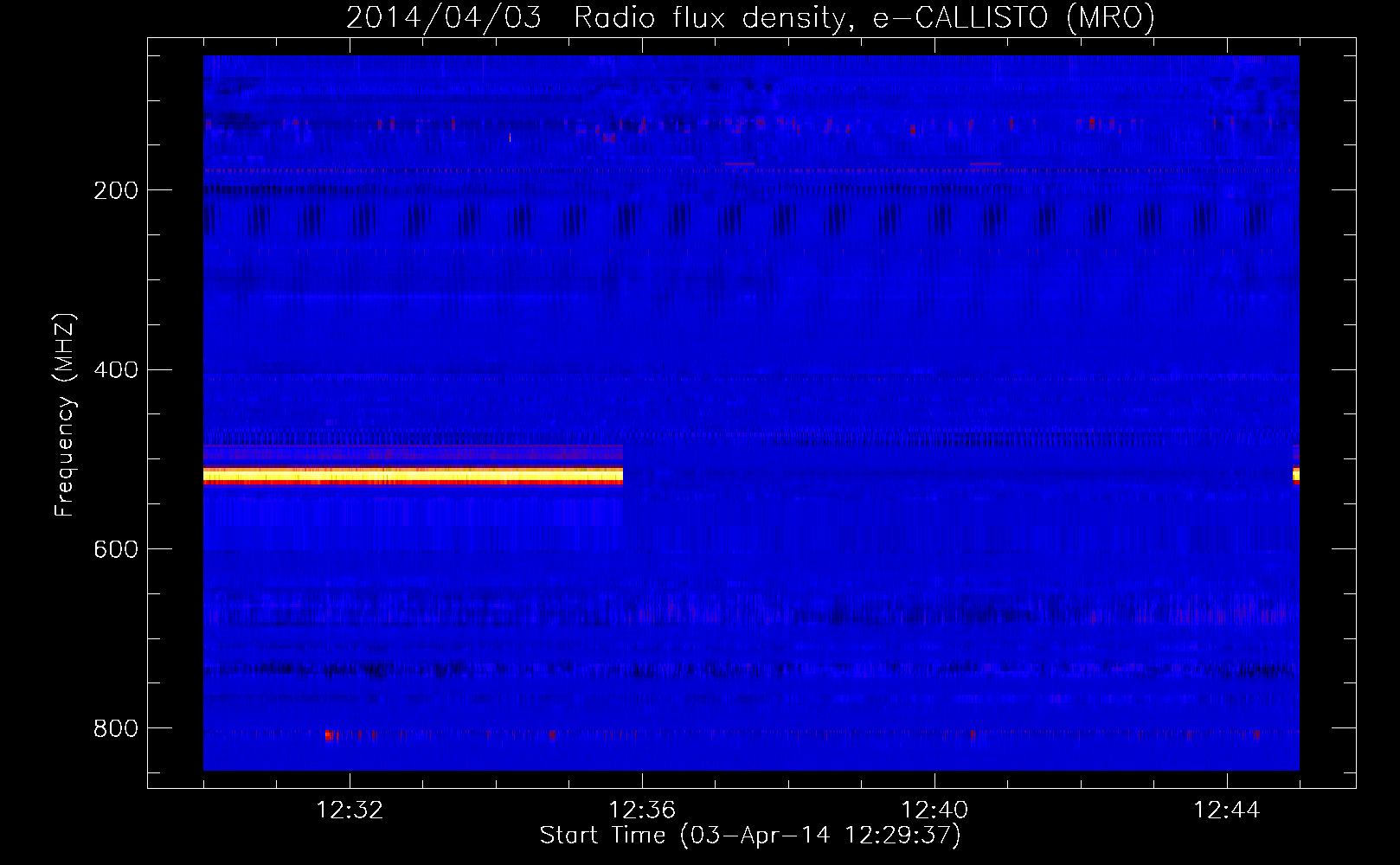Click the 12:40 time tick label
The width and height of the screenshot is (1400, 865).
[934, 811]
